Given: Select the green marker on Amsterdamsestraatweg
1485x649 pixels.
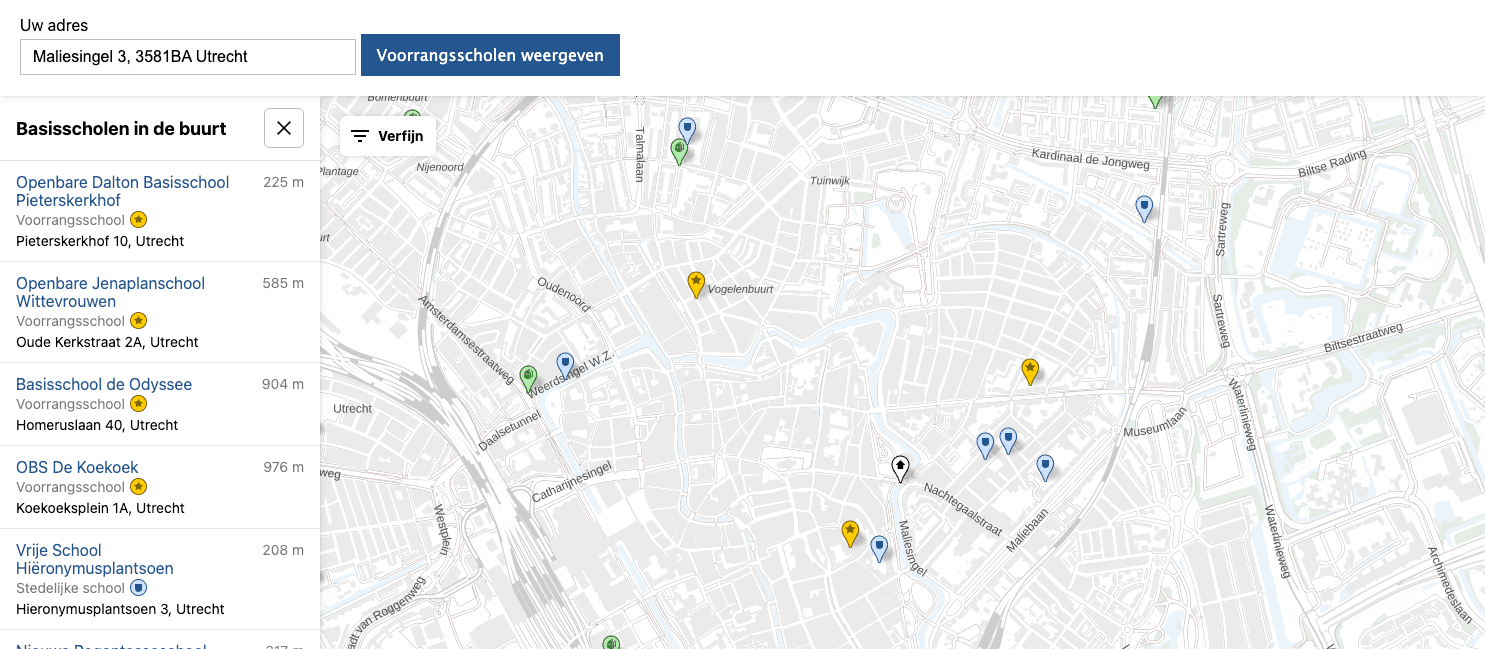Looking at the screenshot, I should click(x=529, y=379).
